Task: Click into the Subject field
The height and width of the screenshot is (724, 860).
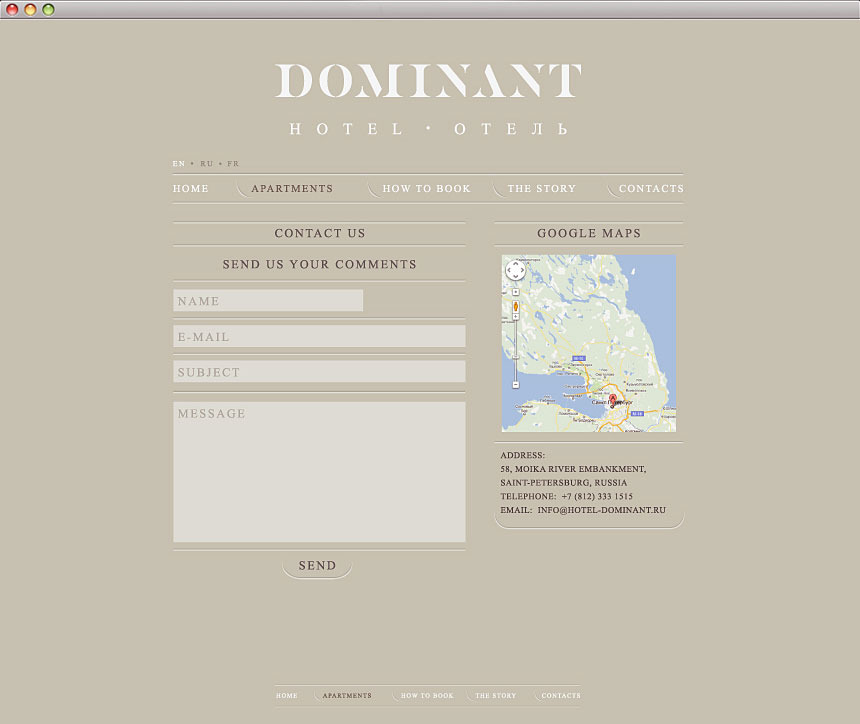Action: click(319, 372)
